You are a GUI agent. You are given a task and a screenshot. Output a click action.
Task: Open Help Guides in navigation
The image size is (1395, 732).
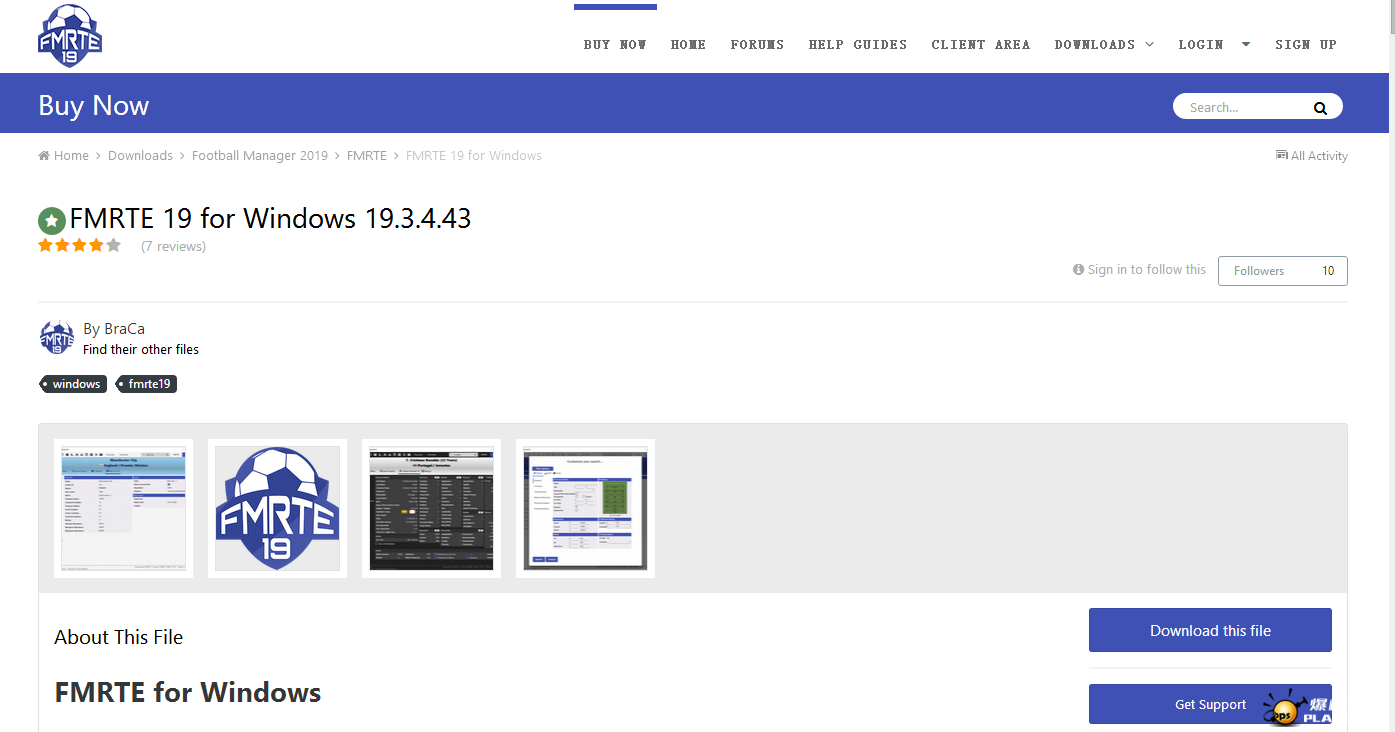point(858,44)
